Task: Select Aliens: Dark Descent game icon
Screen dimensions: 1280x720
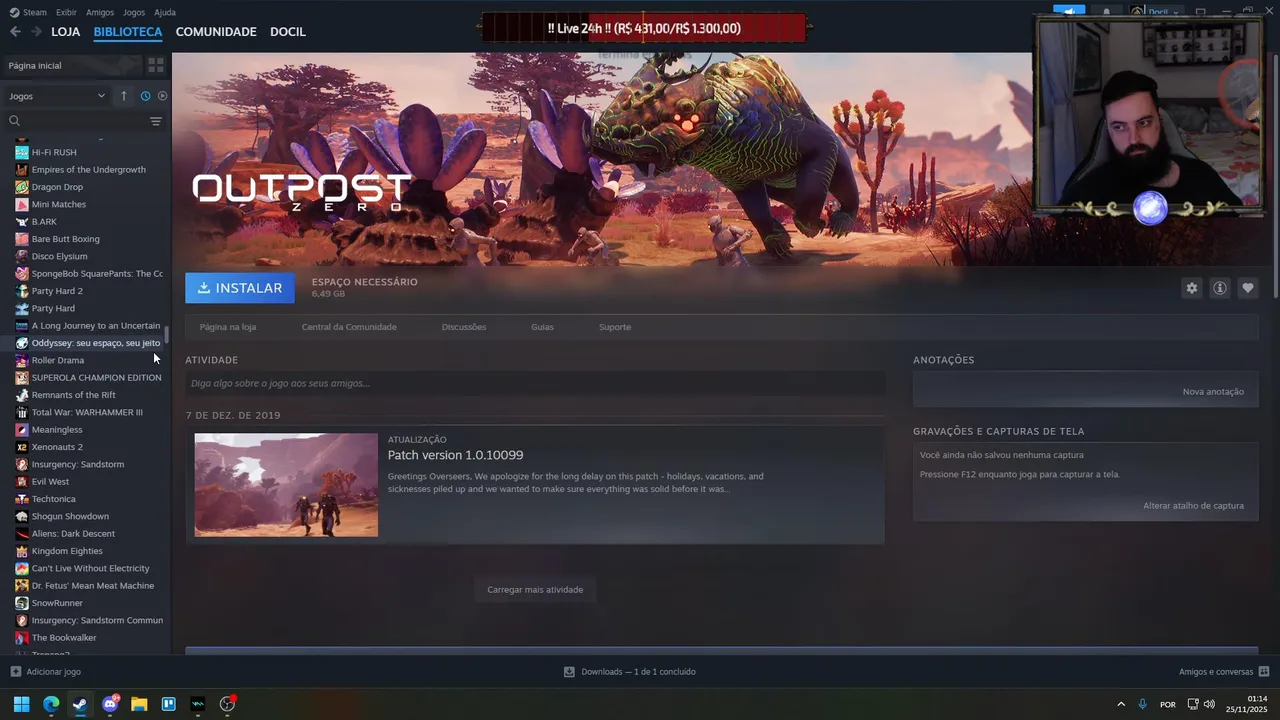Action: tap(22, 534)
